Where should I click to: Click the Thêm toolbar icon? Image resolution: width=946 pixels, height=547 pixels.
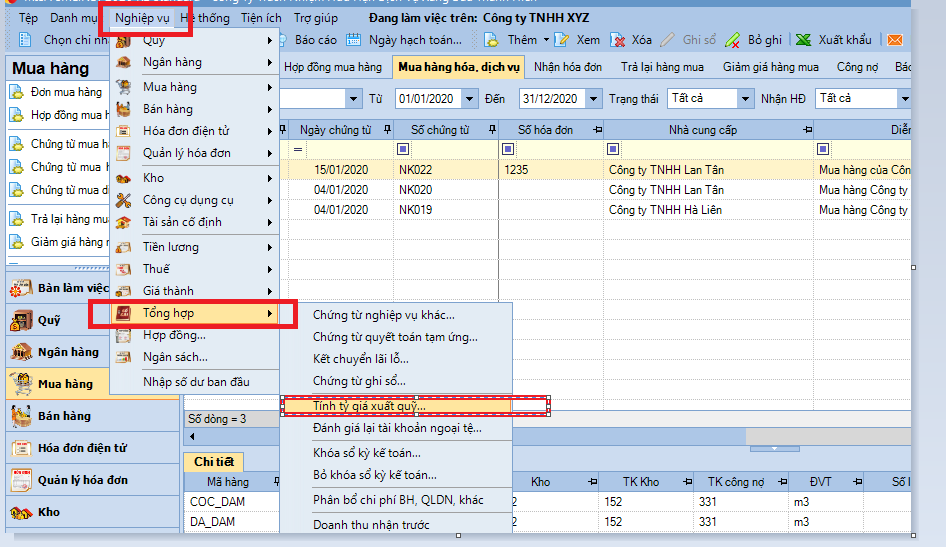pos(492,40)
